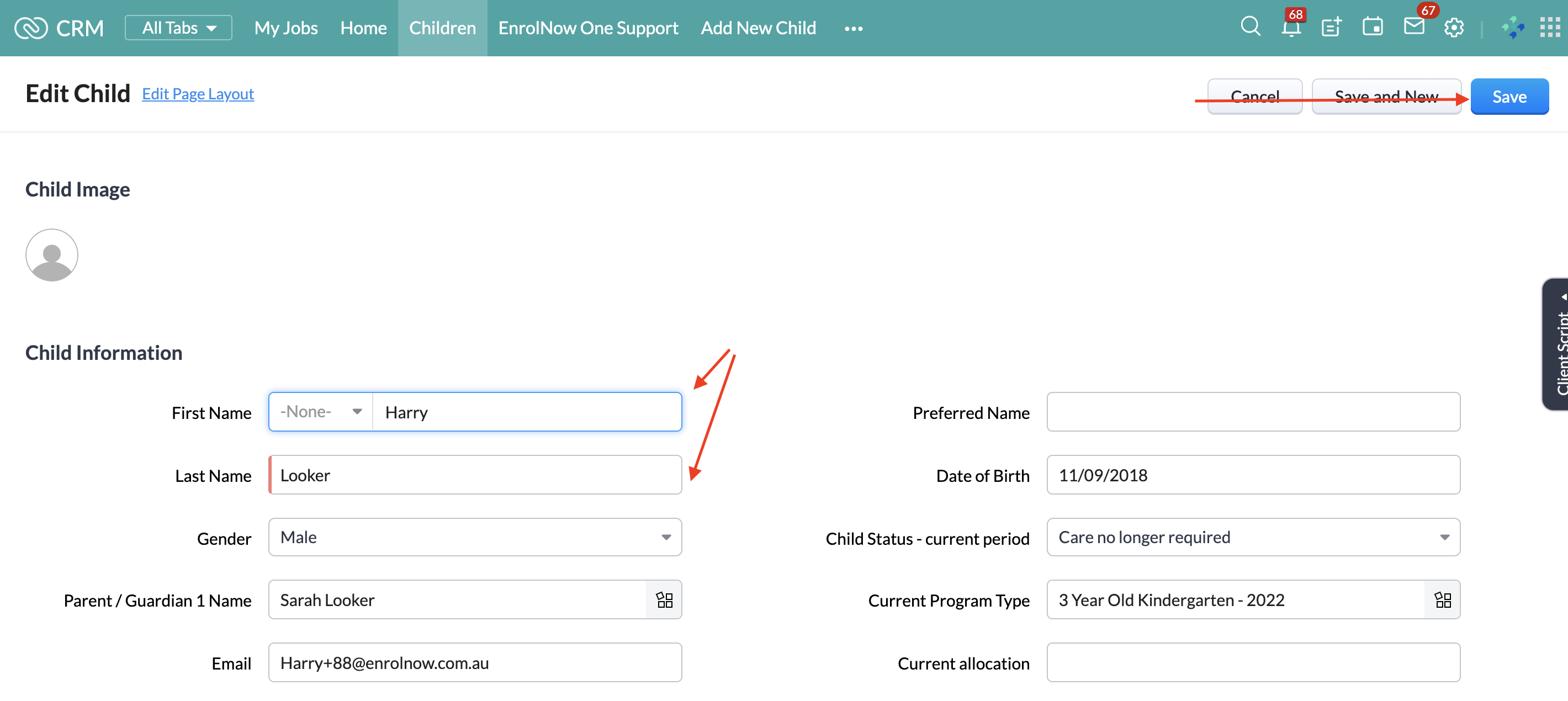Switch to the My Jobs tab
The height and width of the screenshot is (701, 1568).
285,28
